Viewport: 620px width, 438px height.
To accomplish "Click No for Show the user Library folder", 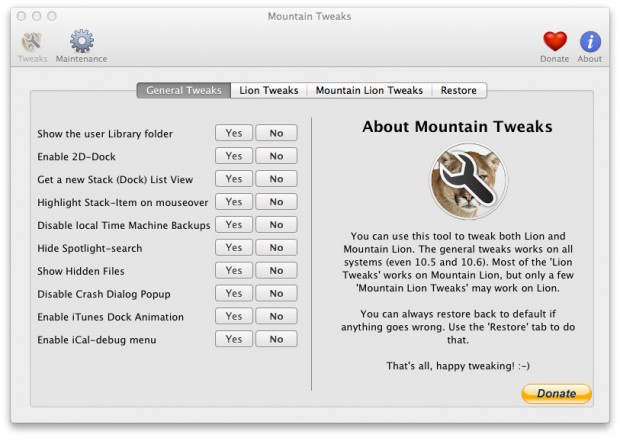I will pyautogui.click(x=276, y=133).
